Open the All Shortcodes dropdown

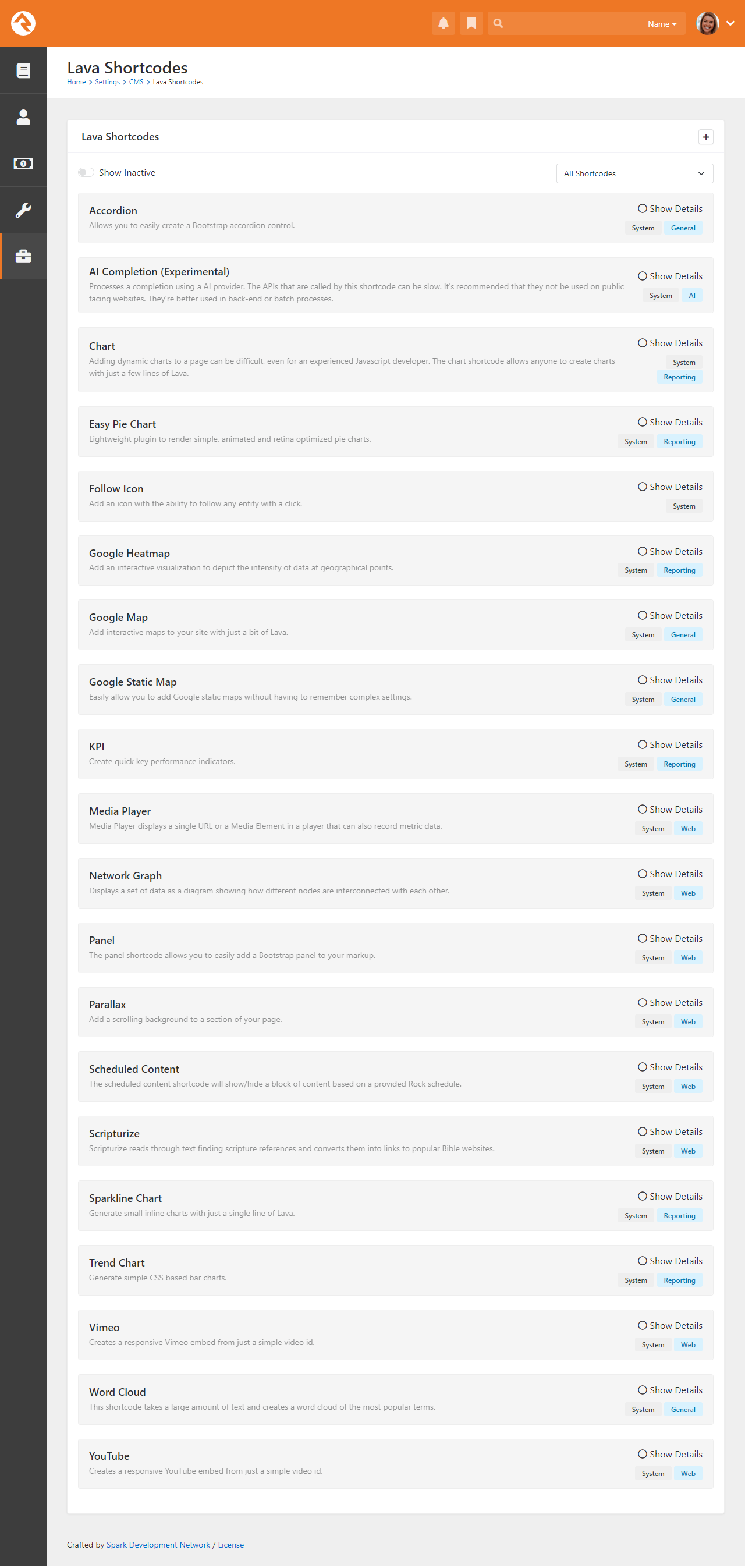click(x=634, y=173)
